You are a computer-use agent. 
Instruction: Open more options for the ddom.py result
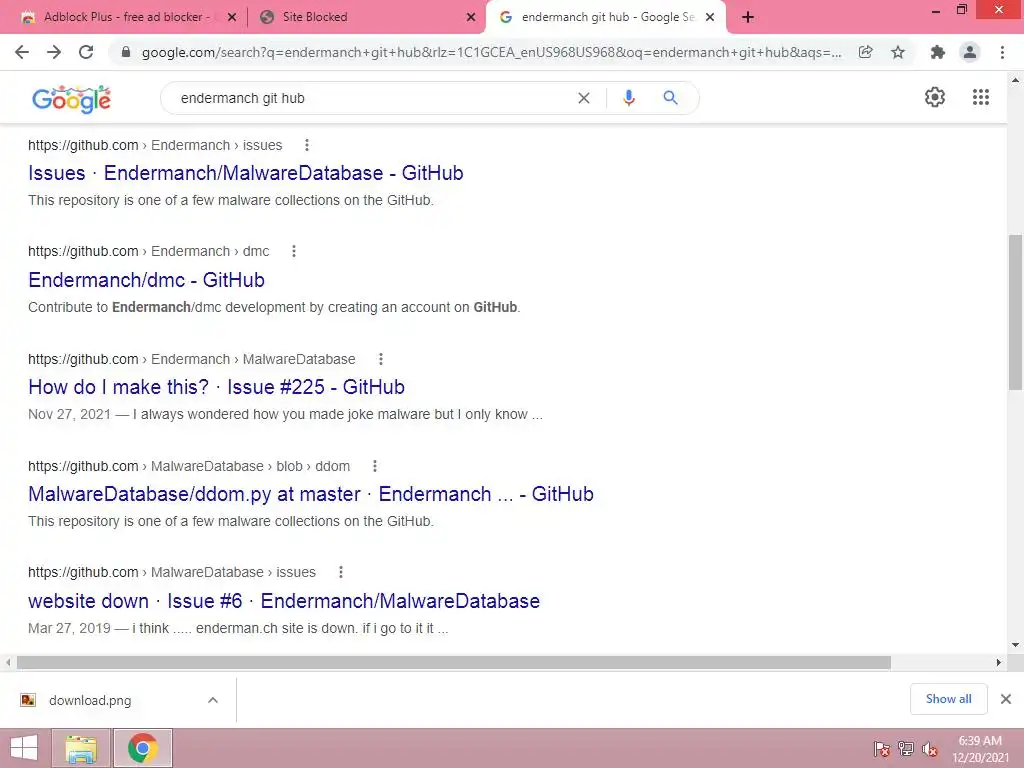pos(374,466)
